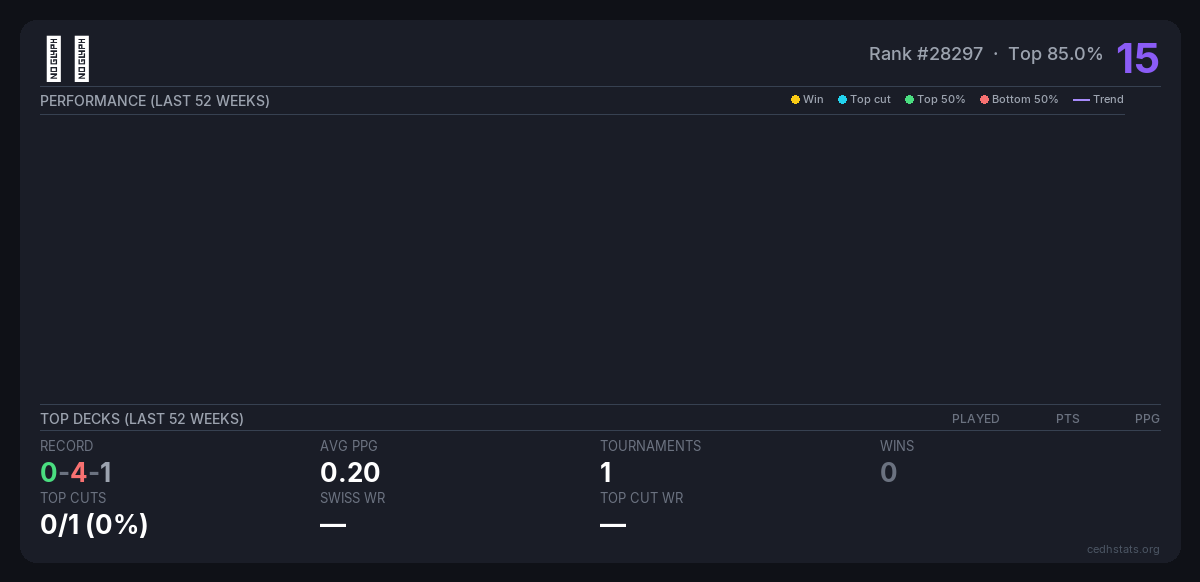Image resolution: width=1200 pixels, height=582 pixels.
Task: Toggle the Top cut legend series
Action: [x=864, y=100]
